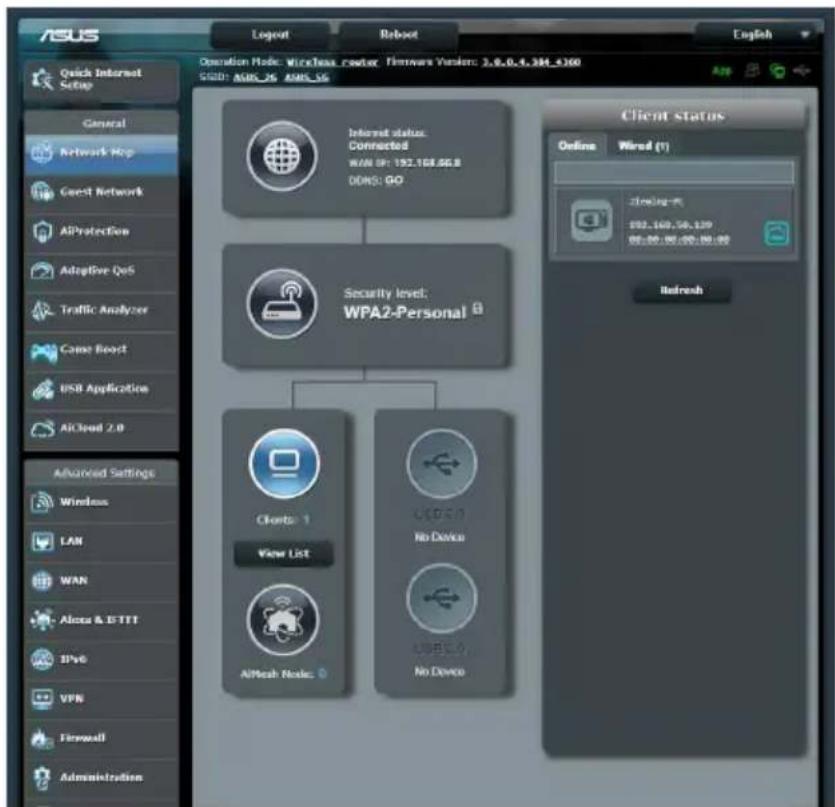Click the View List button

coord(284,553)
